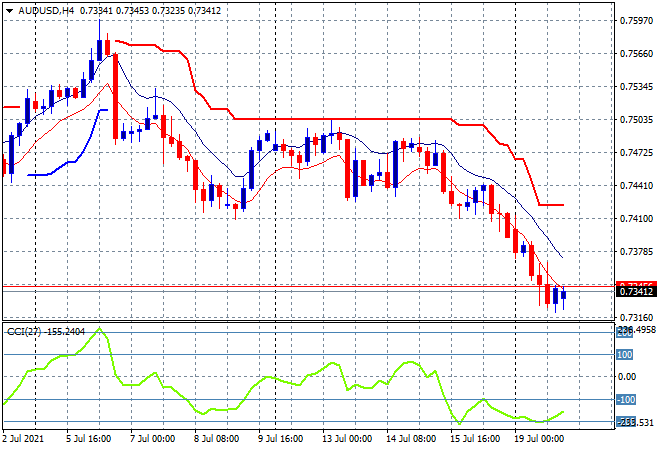The width and height of the screenshot is (660, 450).
Task: Click the 0.75970 price on the axis
Action: (x=634, y=21)
